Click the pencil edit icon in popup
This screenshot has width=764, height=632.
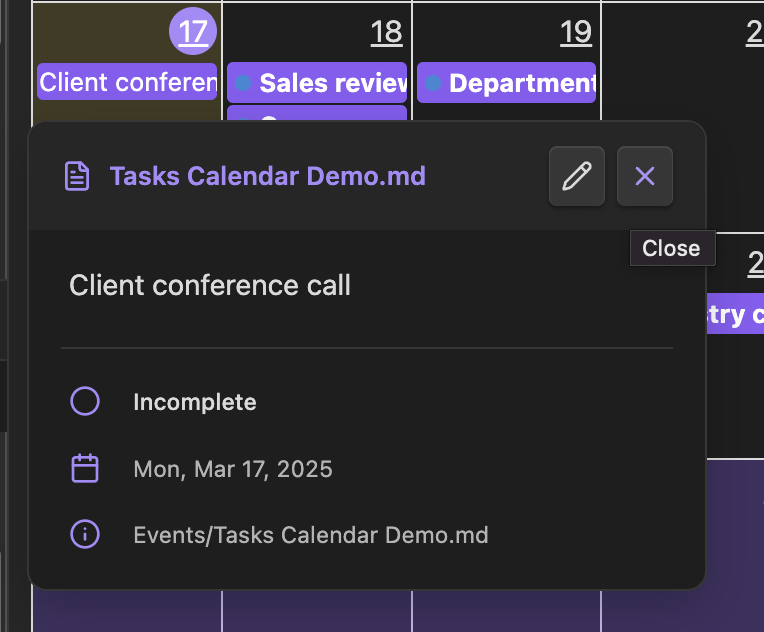pyautogui.click(x=577, y=176)
